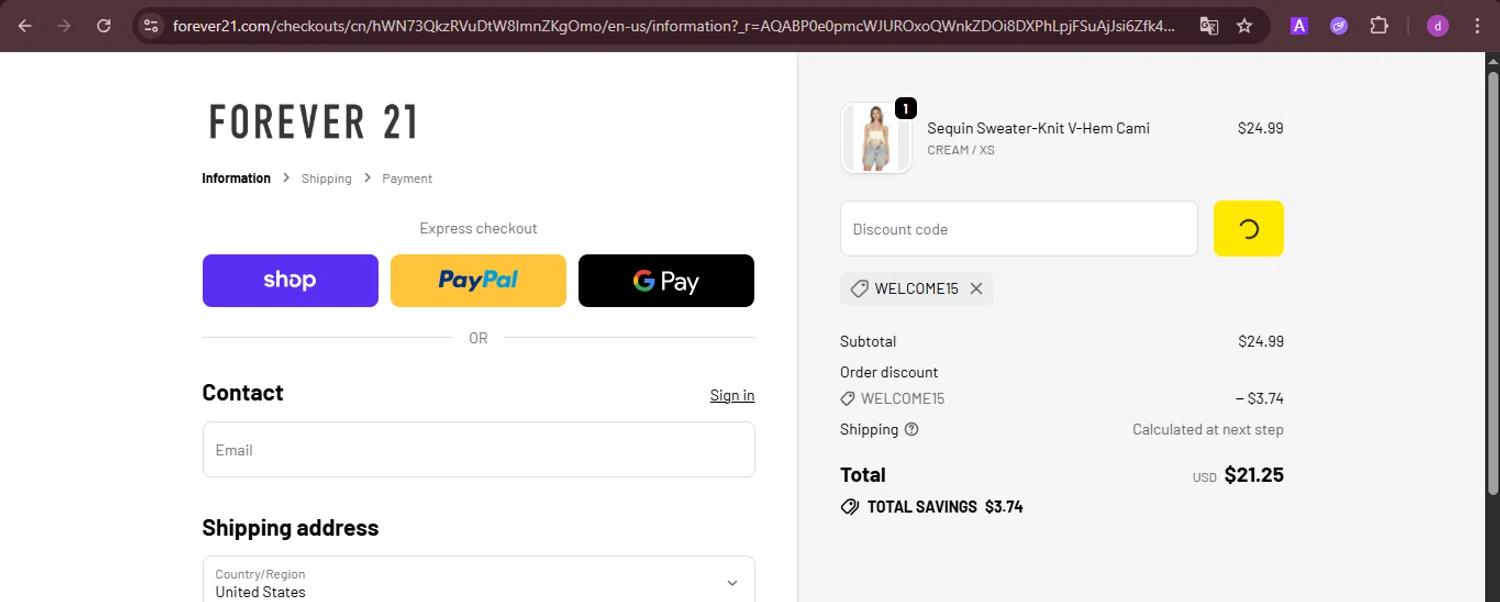The height and width of the screenshot is (602, 1500).
Task: Click into the Discount code field
Action: click(x=1018, y=229)
